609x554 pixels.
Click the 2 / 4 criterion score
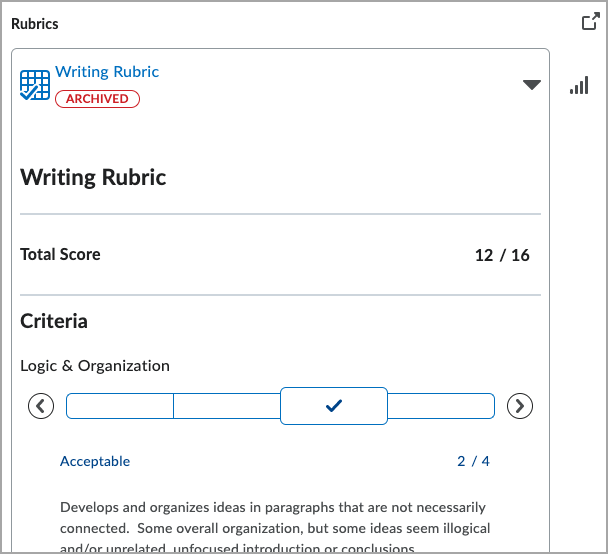(x=473, y=461)
